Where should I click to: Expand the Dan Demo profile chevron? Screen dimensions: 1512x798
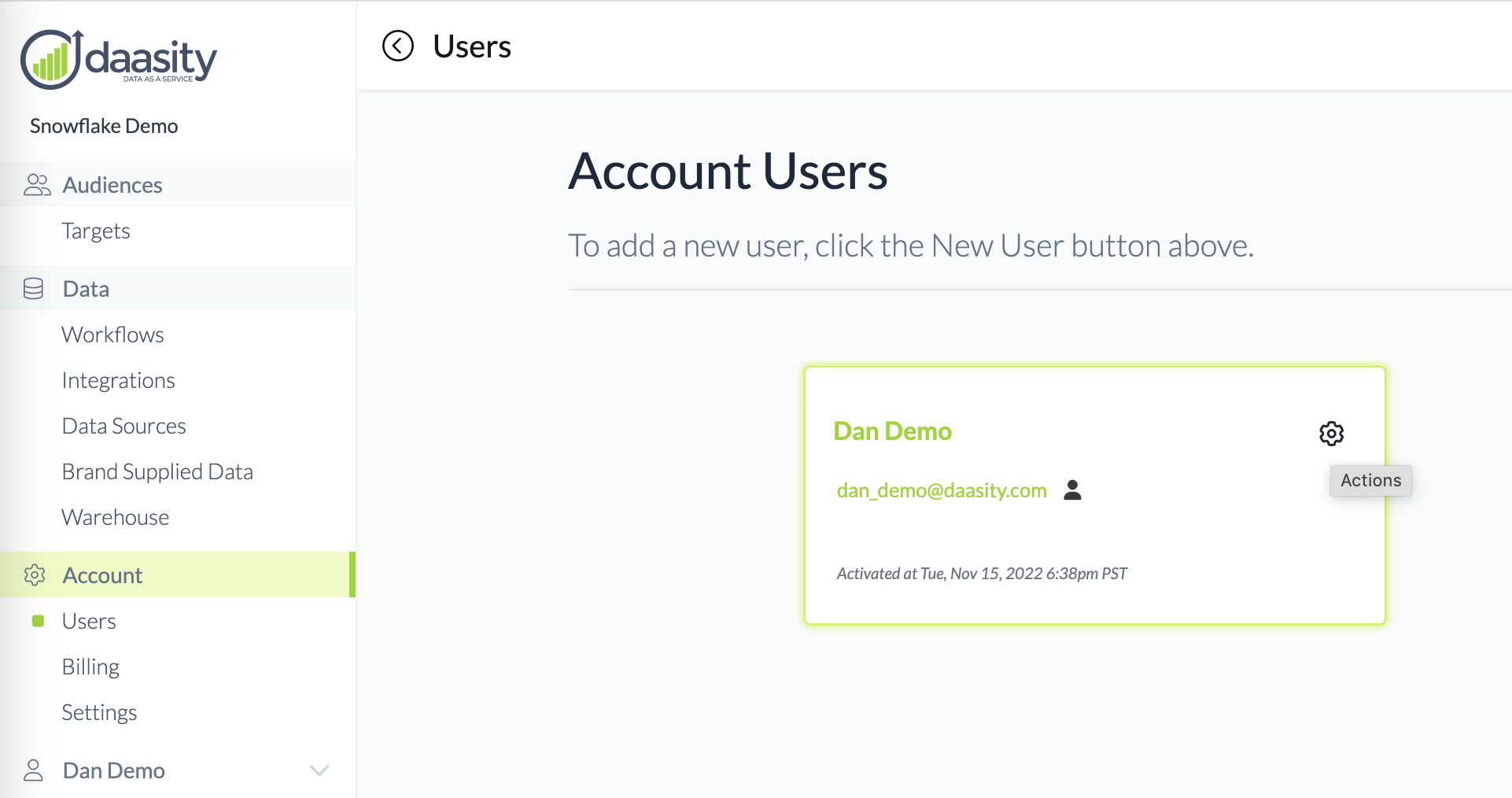click(319, 770)
